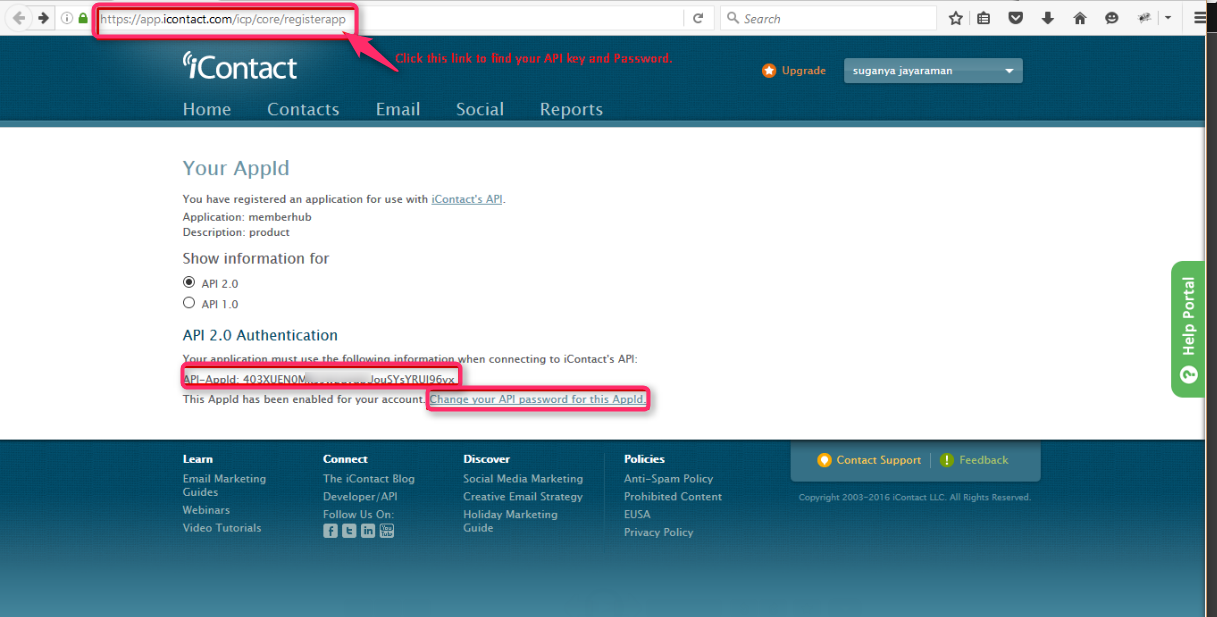The image size is (1217, 617).
Task: Reload the page with refresh icon
Action: 698,18
